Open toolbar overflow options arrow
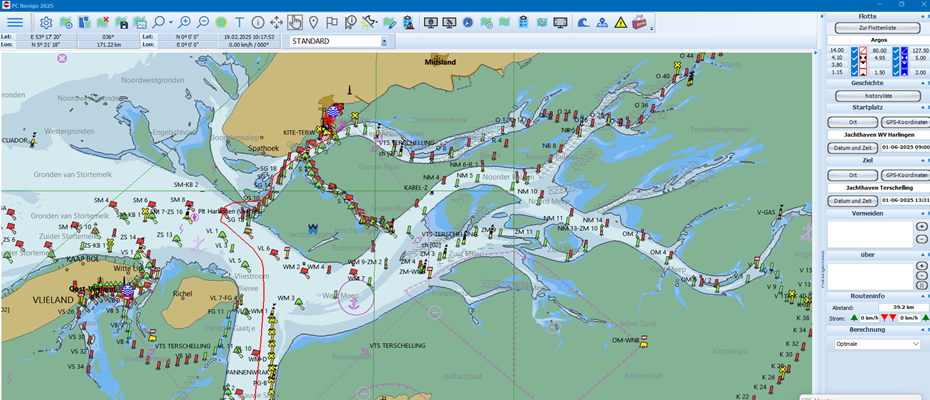This screenshot has width=930, height=400. (651, 28)
